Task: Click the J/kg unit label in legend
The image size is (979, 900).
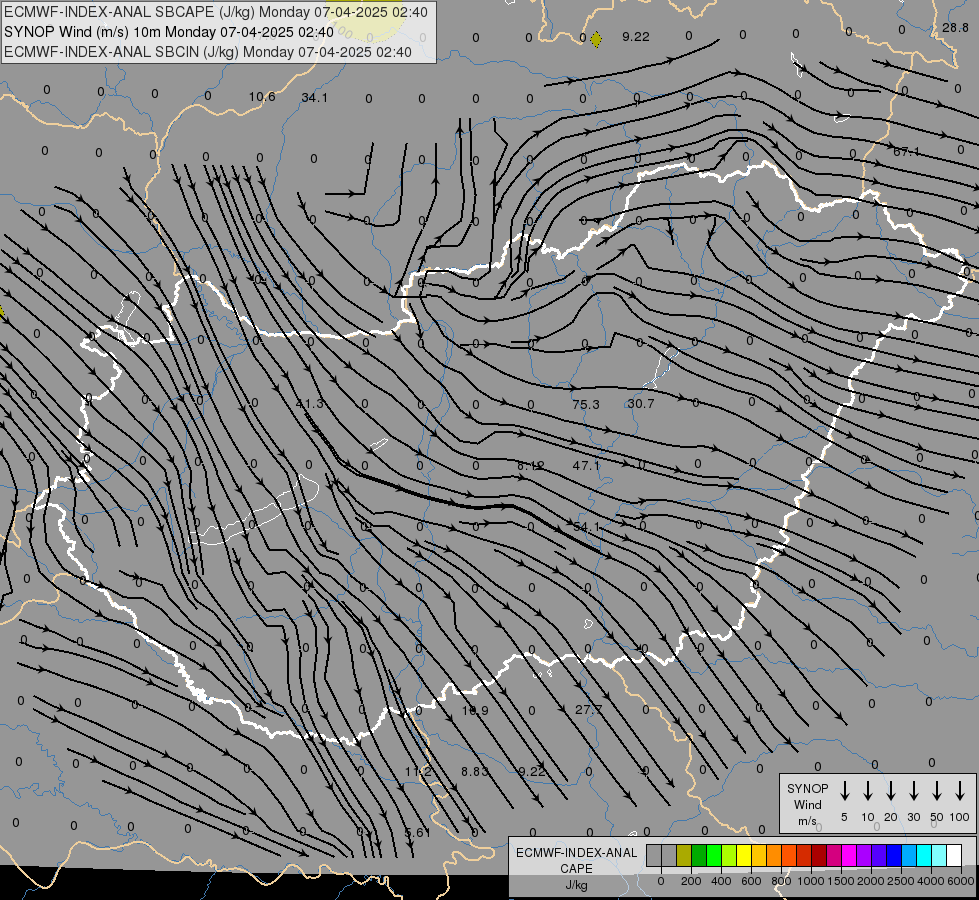Action: (x=576, y=885)
